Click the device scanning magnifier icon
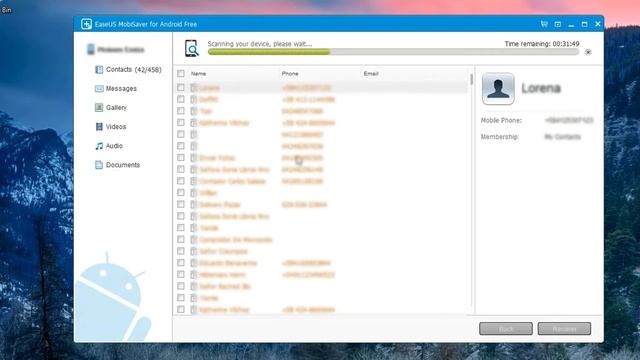This screenshot has height=360, width=640. coord(191,48)
